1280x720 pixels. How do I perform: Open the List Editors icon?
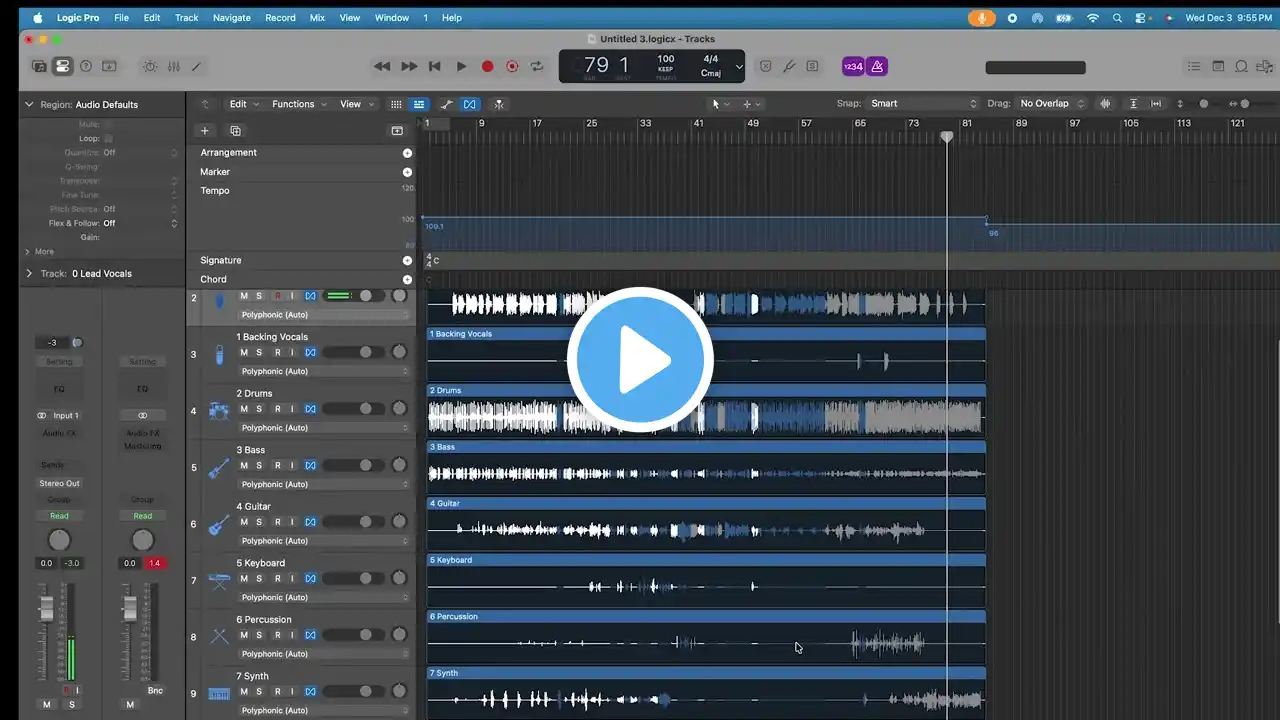click(x=1194, y=67)
